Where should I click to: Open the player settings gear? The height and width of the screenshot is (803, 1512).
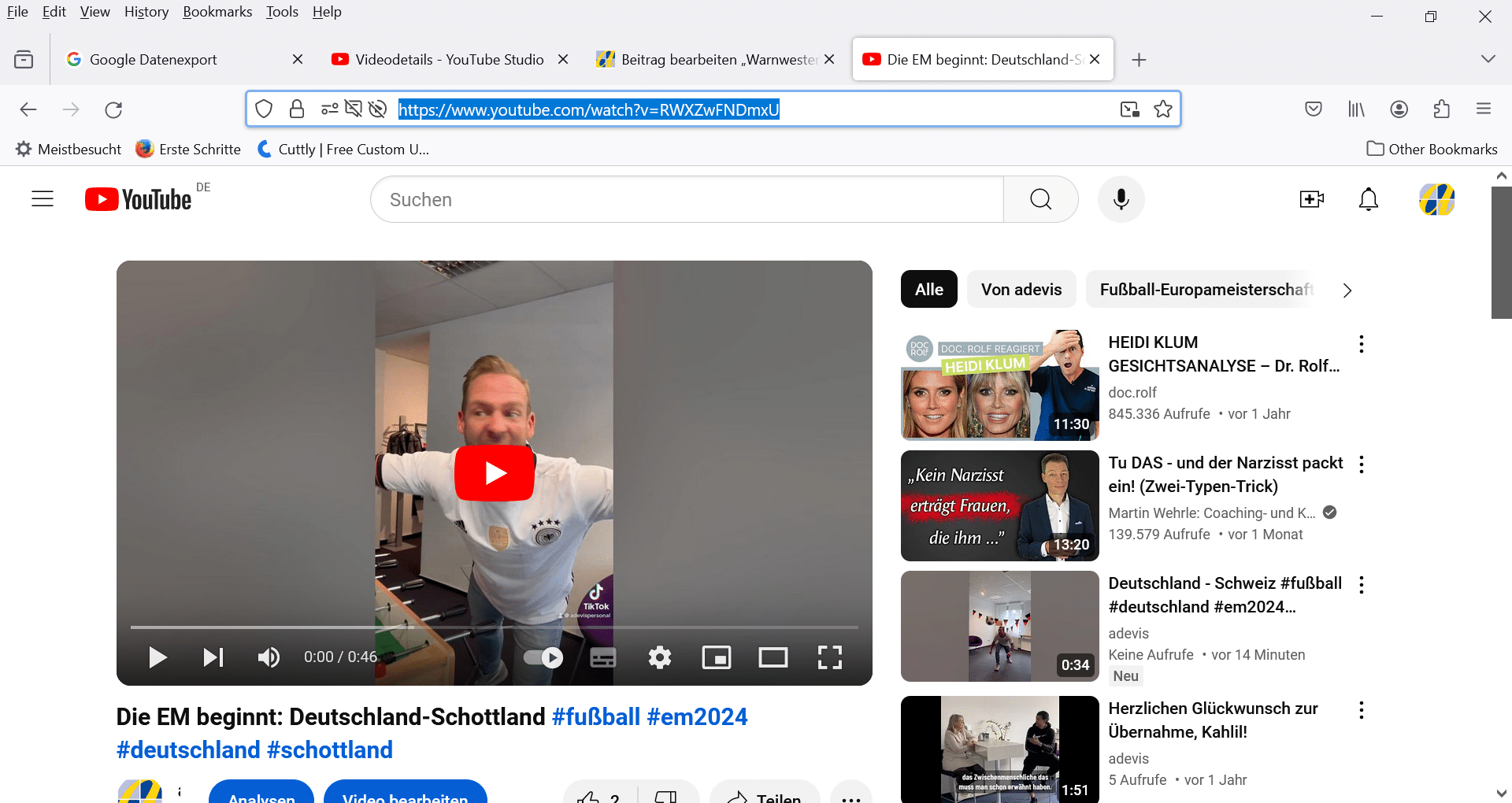660,657
